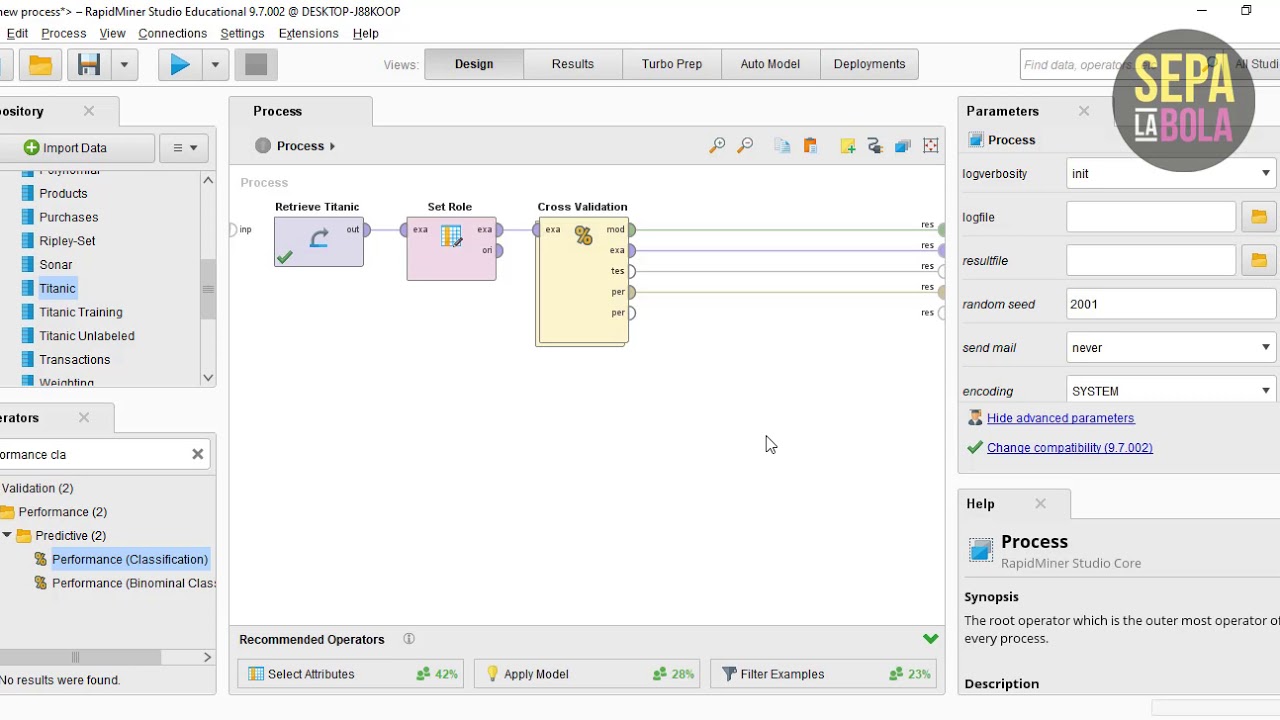The width and height of the screenshot is (1280, 720).
Task: Select Performance (Classification) operator
Action: (x=130, y=560)
